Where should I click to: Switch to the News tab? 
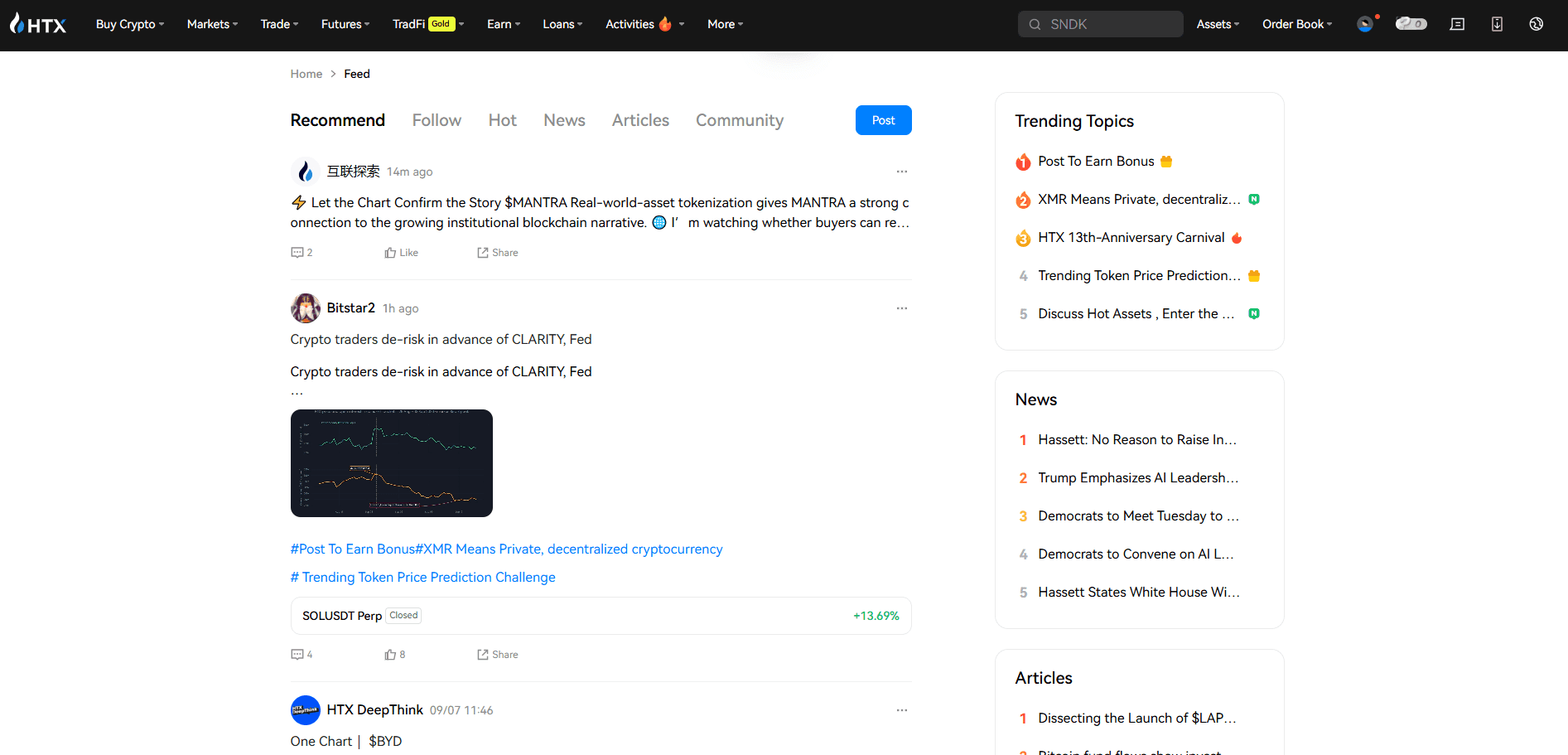tap(564, 120)
